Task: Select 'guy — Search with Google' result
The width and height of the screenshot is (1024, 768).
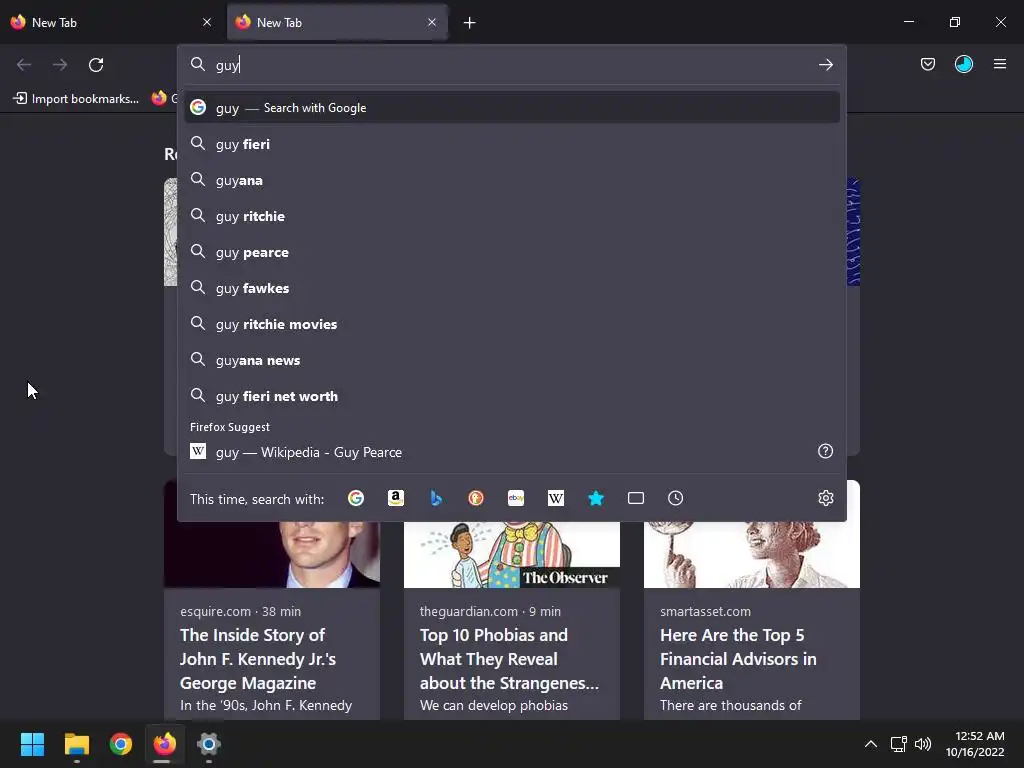Action: [512, 108]
